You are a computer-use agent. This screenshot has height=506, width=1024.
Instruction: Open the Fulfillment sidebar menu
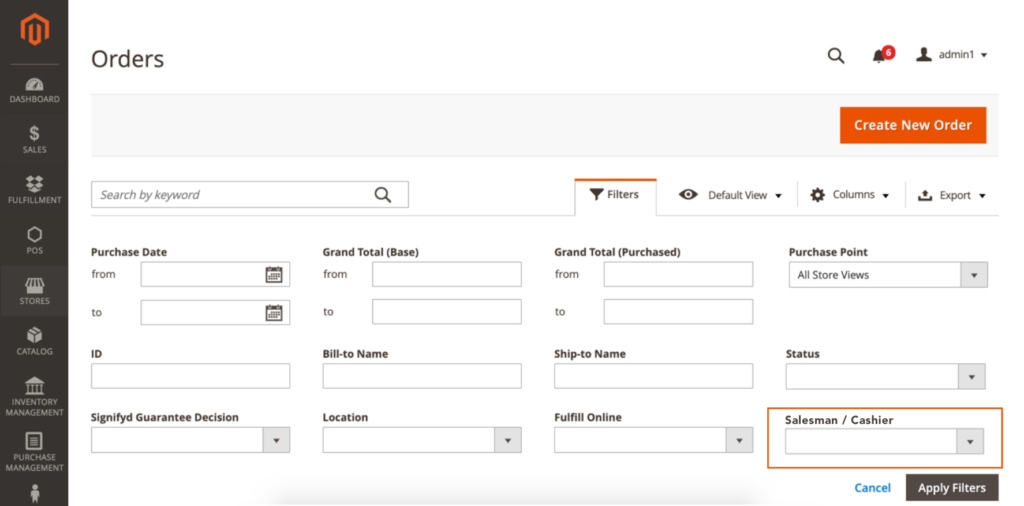point(34,190)
